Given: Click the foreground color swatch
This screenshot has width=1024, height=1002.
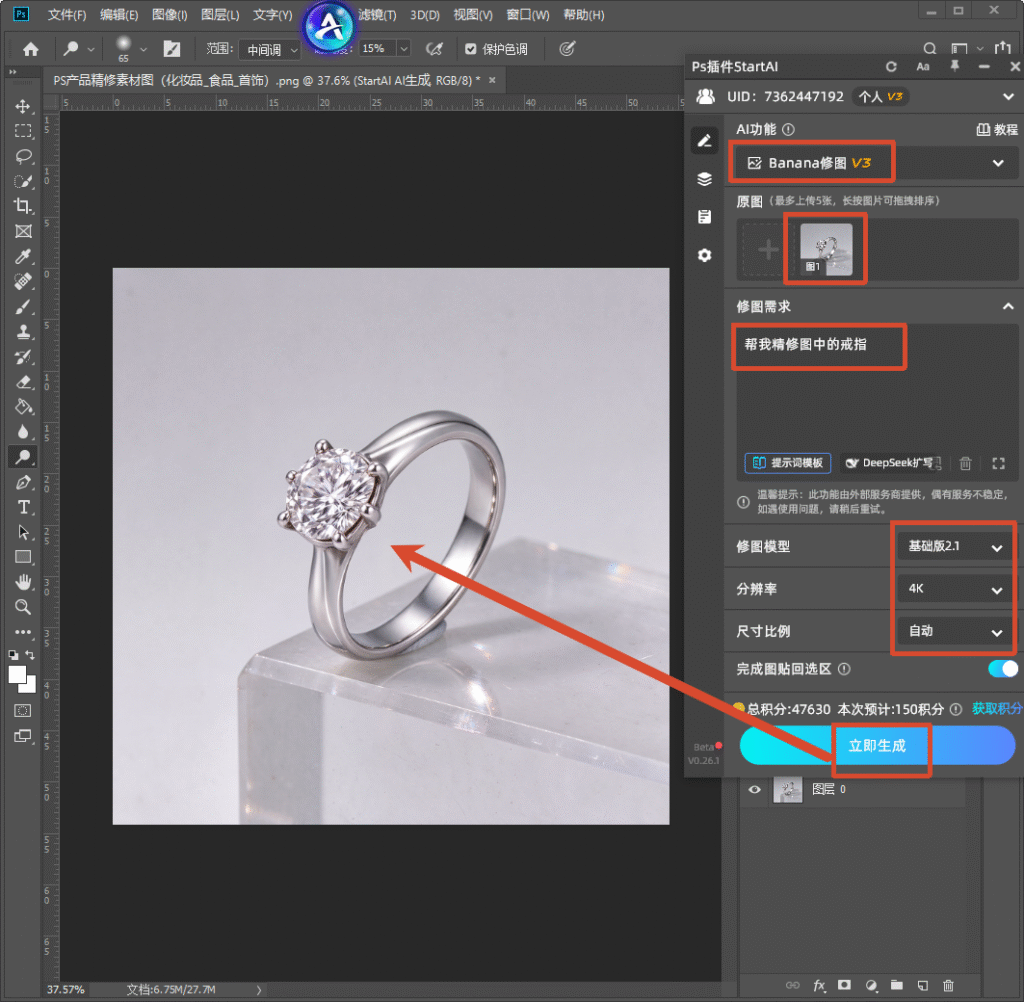Looking at the screenshot, I should click(x=18, y=675).
